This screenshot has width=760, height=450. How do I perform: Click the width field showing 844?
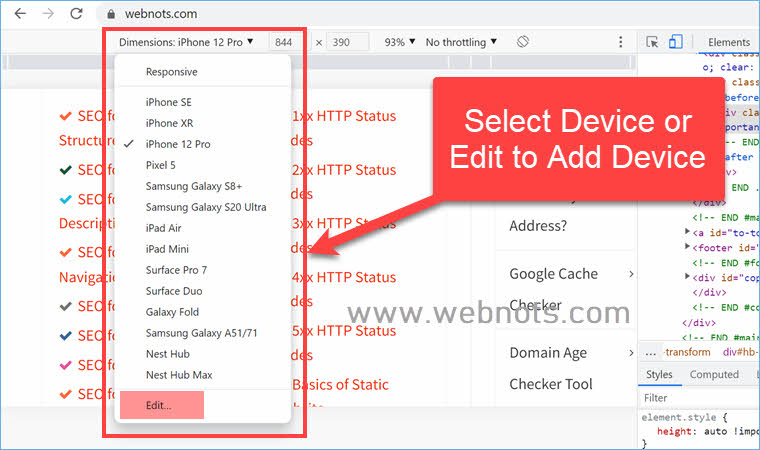[x=284, y=42]
